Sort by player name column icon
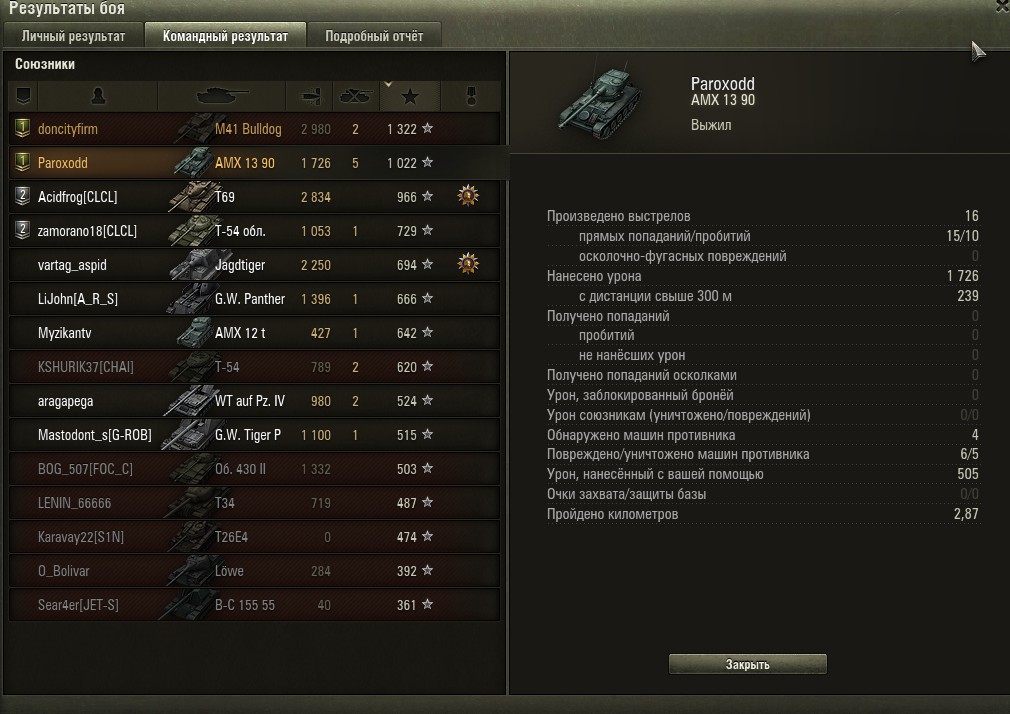 [x=98, y=96]
